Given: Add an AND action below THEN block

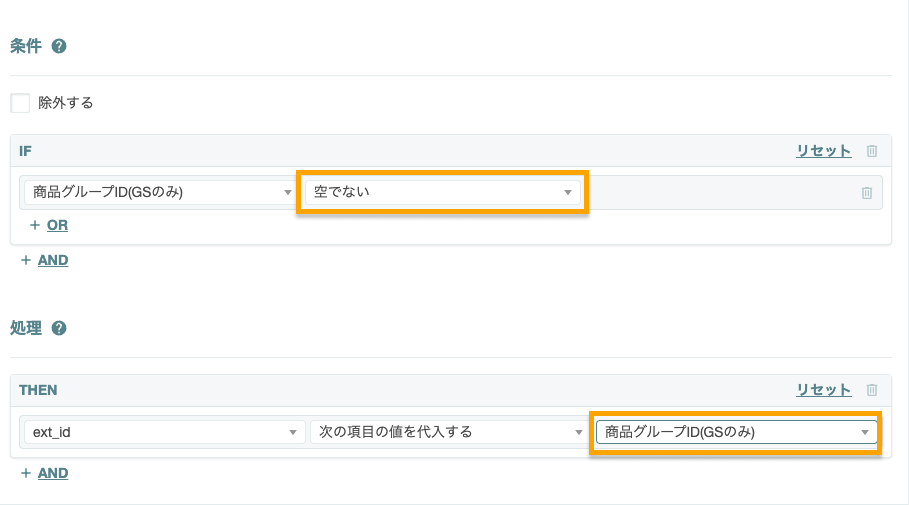Looking at the screenshot, I should coord(53,473).
